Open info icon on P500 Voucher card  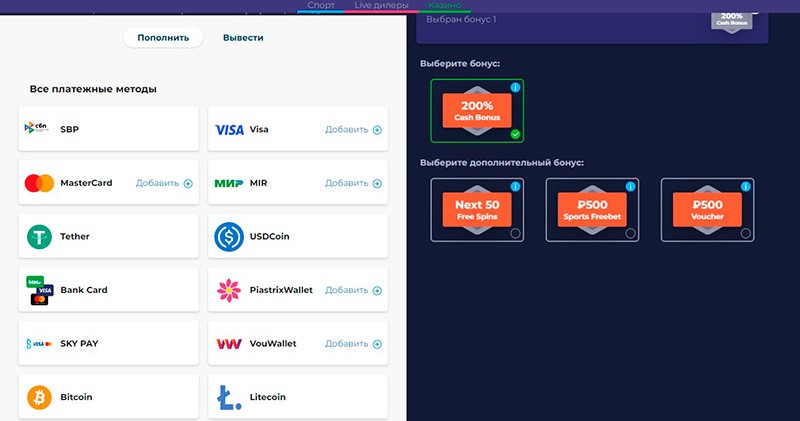[x=746, y=187]
